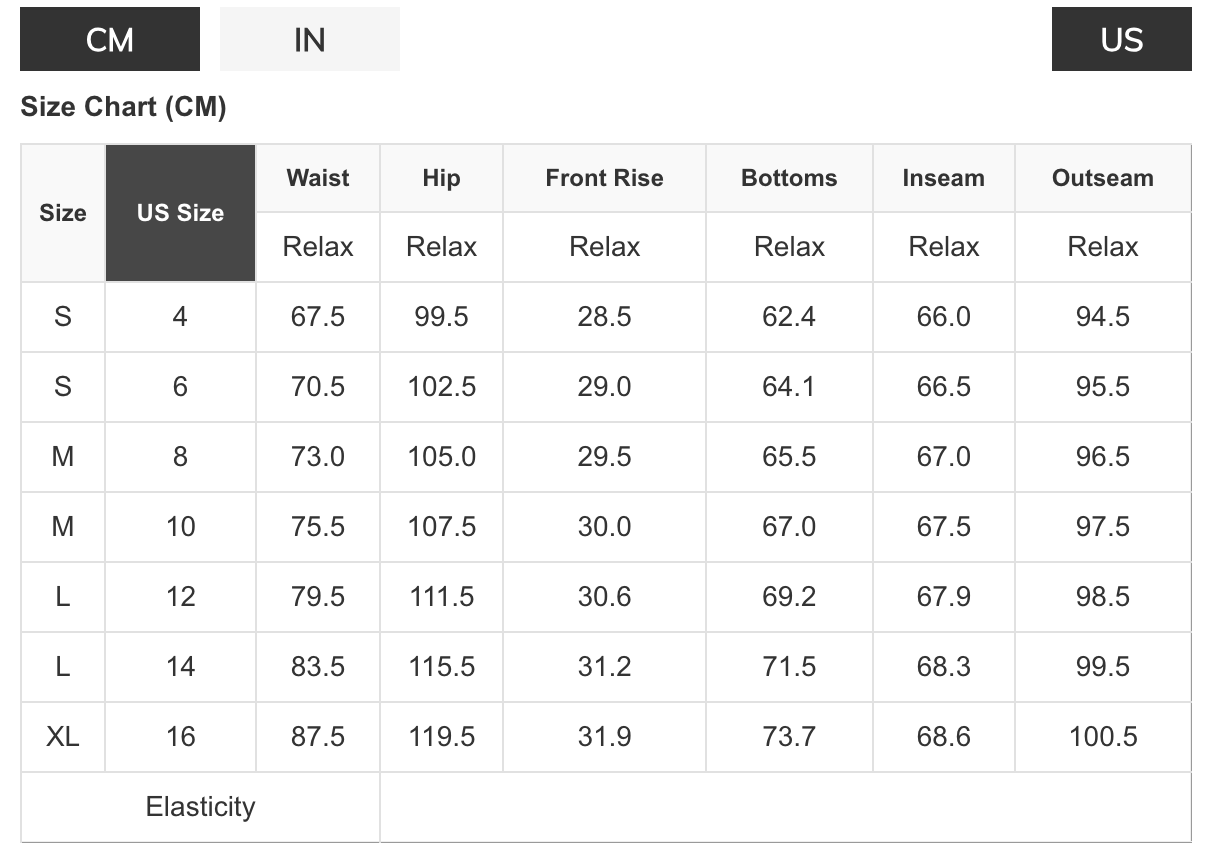Select the XL size row label
This screenshot has height=868, width=1226.
(x=63, y=737)
